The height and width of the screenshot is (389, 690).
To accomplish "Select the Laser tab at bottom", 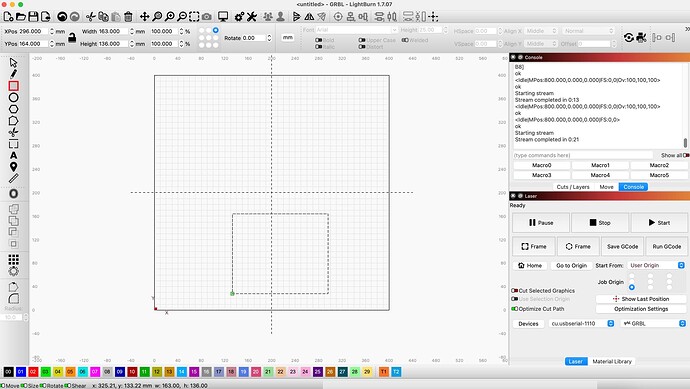I will [575, 361].
